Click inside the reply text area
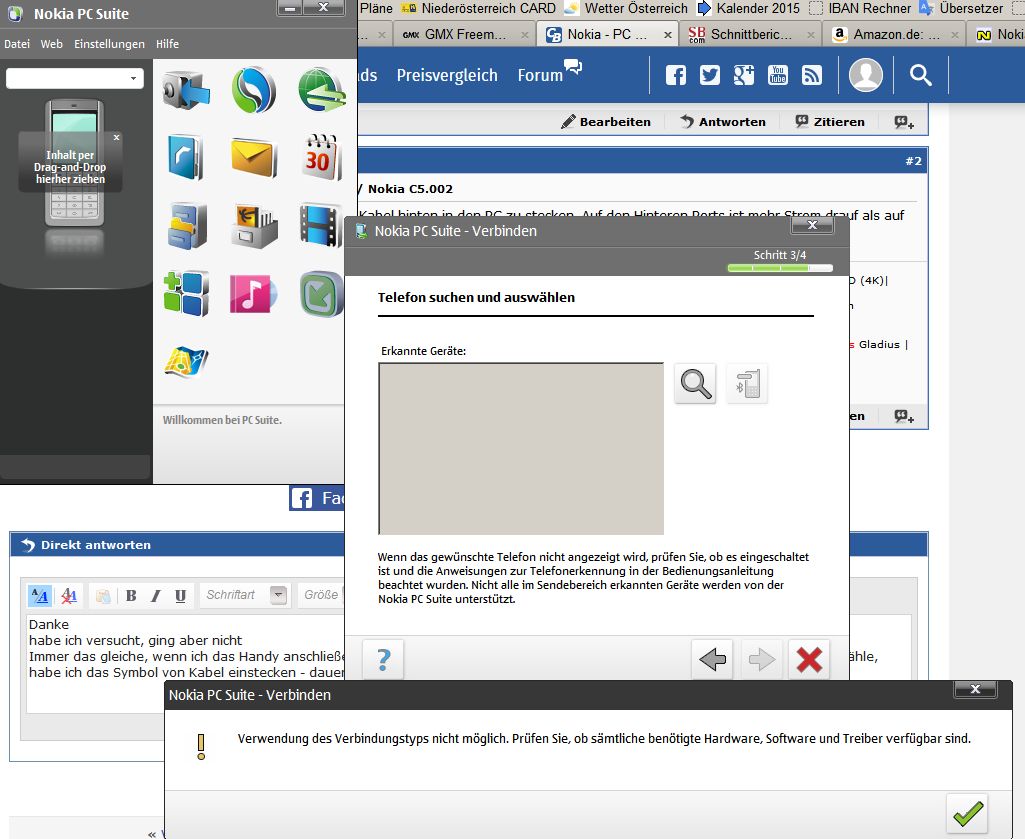The width and height of the screenshot is (1025, 839). point(186,664)
